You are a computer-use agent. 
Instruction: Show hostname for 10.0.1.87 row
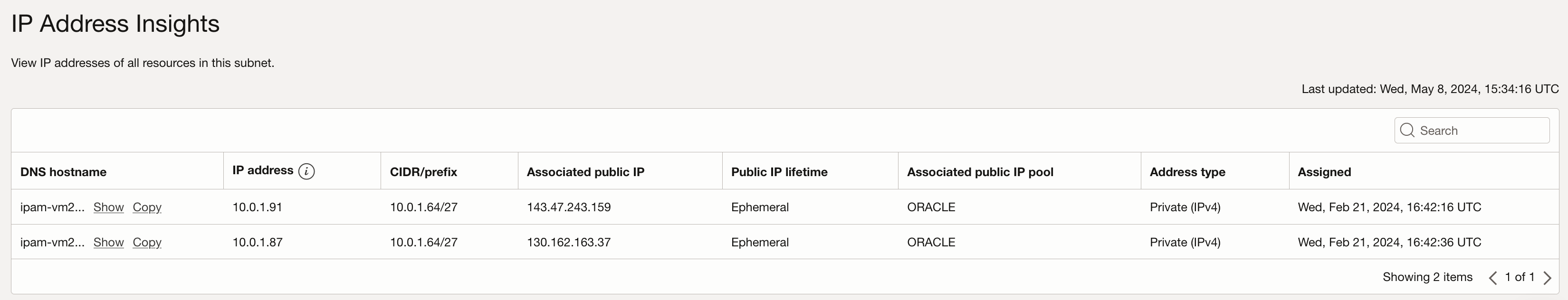pyautogui.click(x=108, y=242)
